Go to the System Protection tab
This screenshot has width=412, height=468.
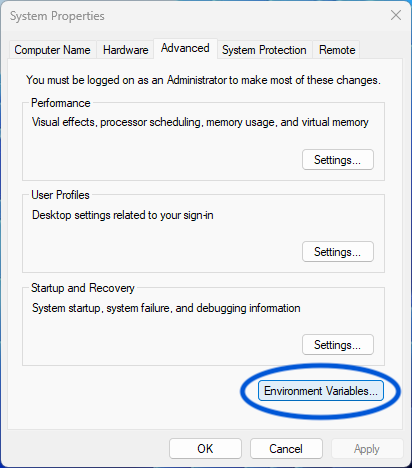click(264, 50)
